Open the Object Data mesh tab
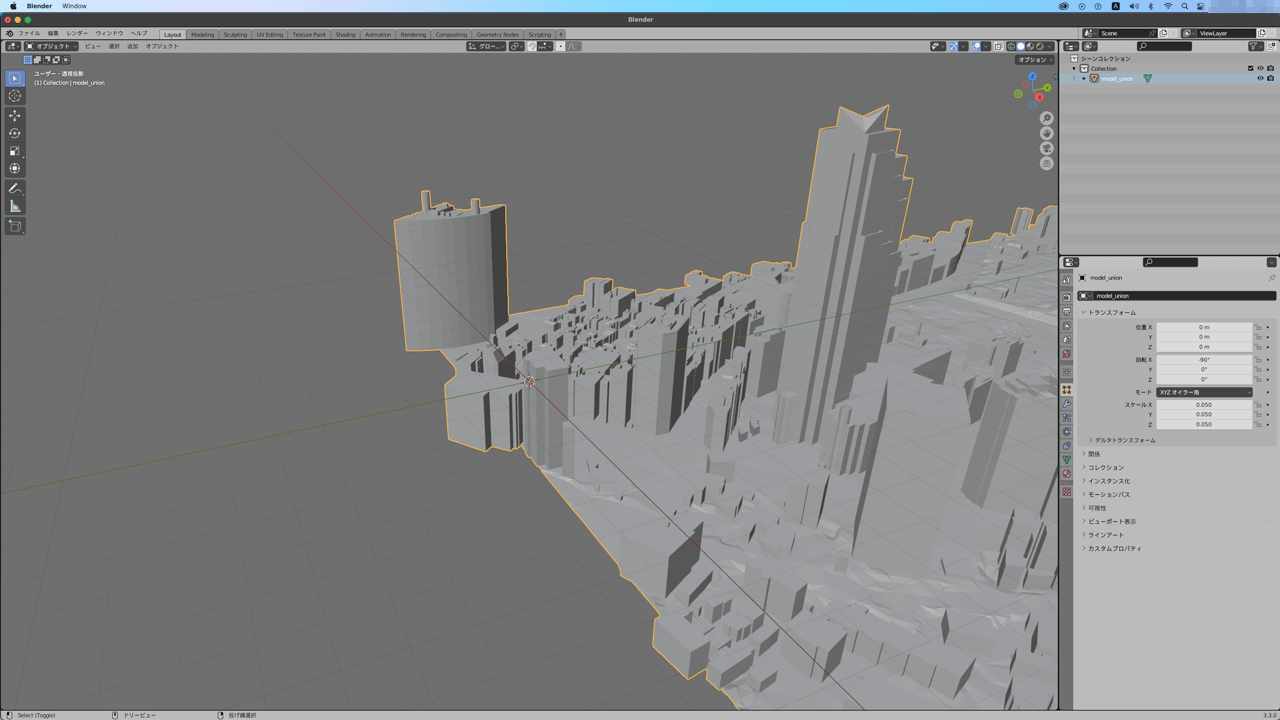Image resolution: width=1280 pixels, height=720 pixels. (1066, 460)
